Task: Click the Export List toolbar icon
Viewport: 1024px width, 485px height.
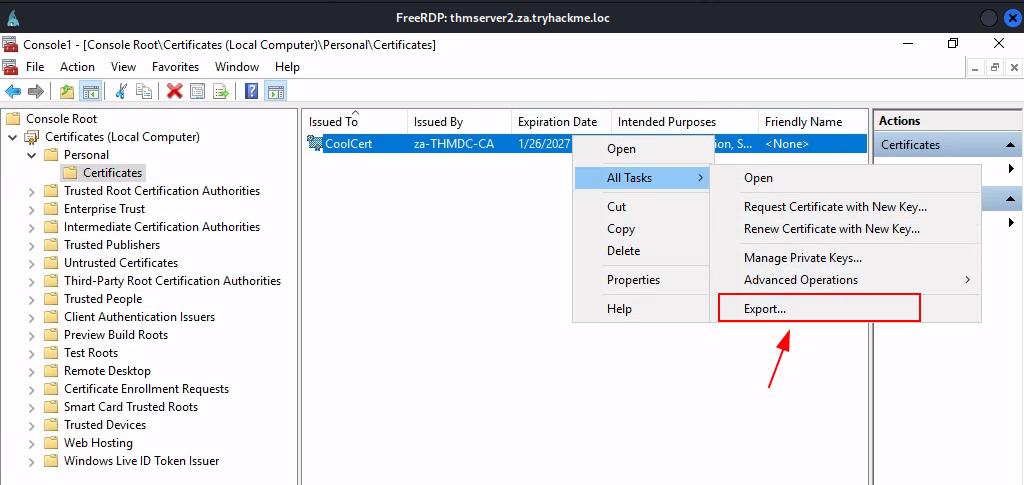Action: click(x=221, y=91)
